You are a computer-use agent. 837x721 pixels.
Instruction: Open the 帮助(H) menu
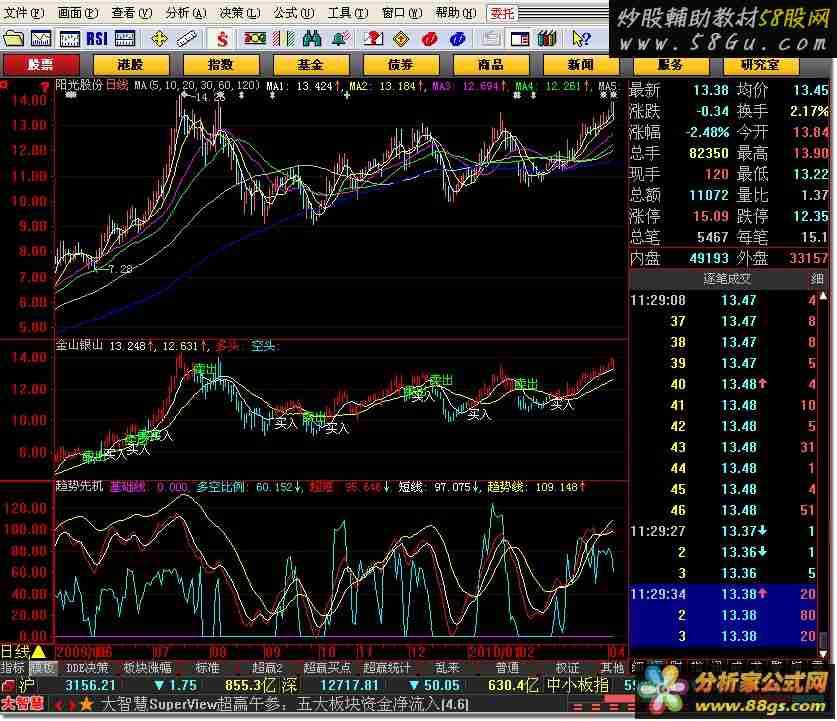[456, 12]
